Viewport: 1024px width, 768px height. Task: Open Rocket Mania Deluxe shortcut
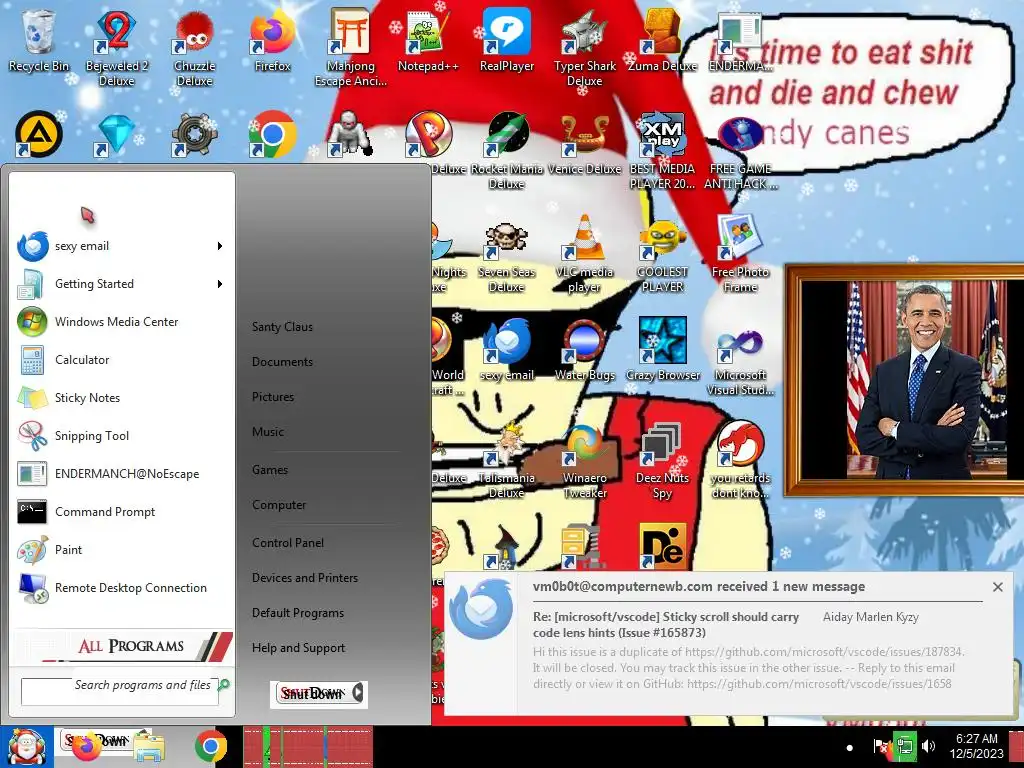click(x=507, y=150)
